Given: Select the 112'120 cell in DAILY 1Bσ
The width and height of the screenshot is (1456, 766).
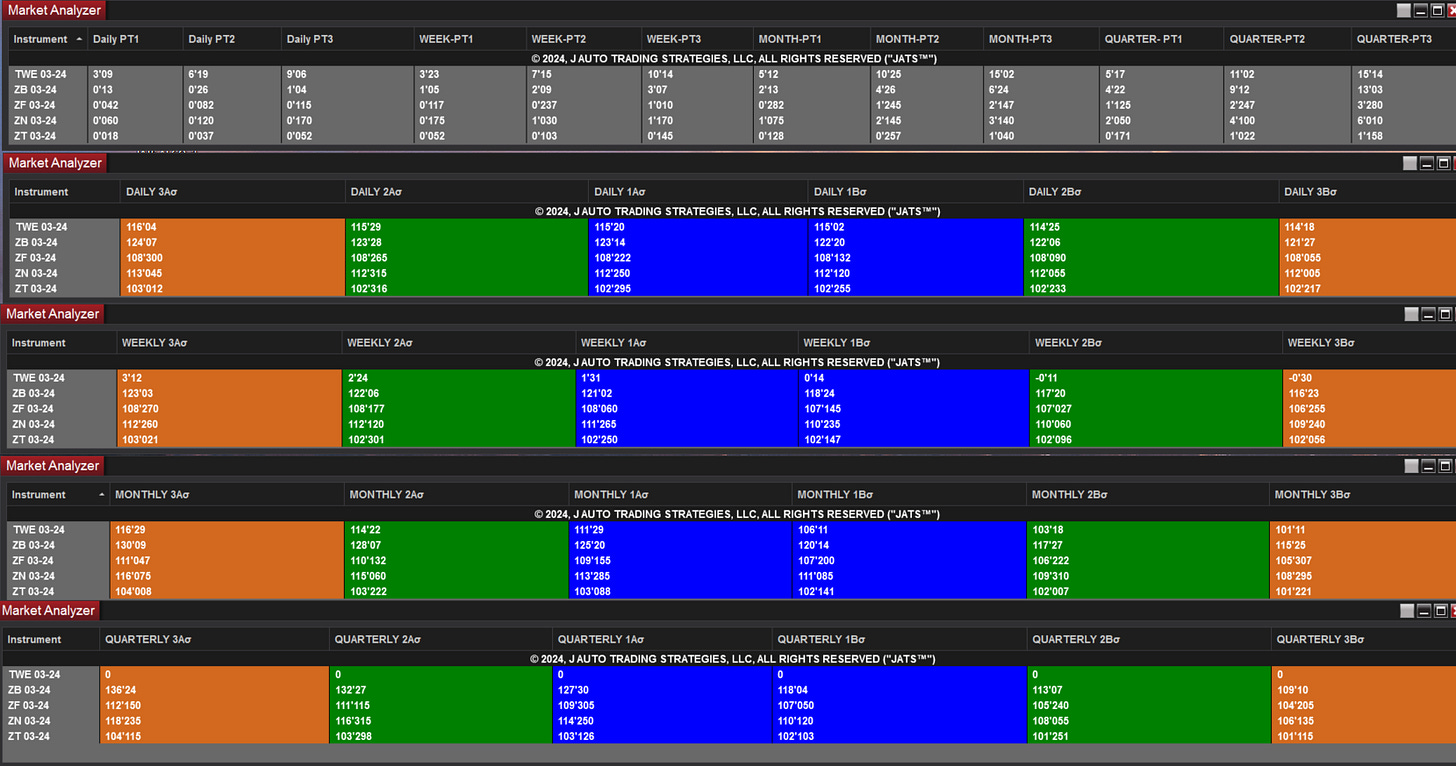Looking at the screenshot, I should coord(916,273).
